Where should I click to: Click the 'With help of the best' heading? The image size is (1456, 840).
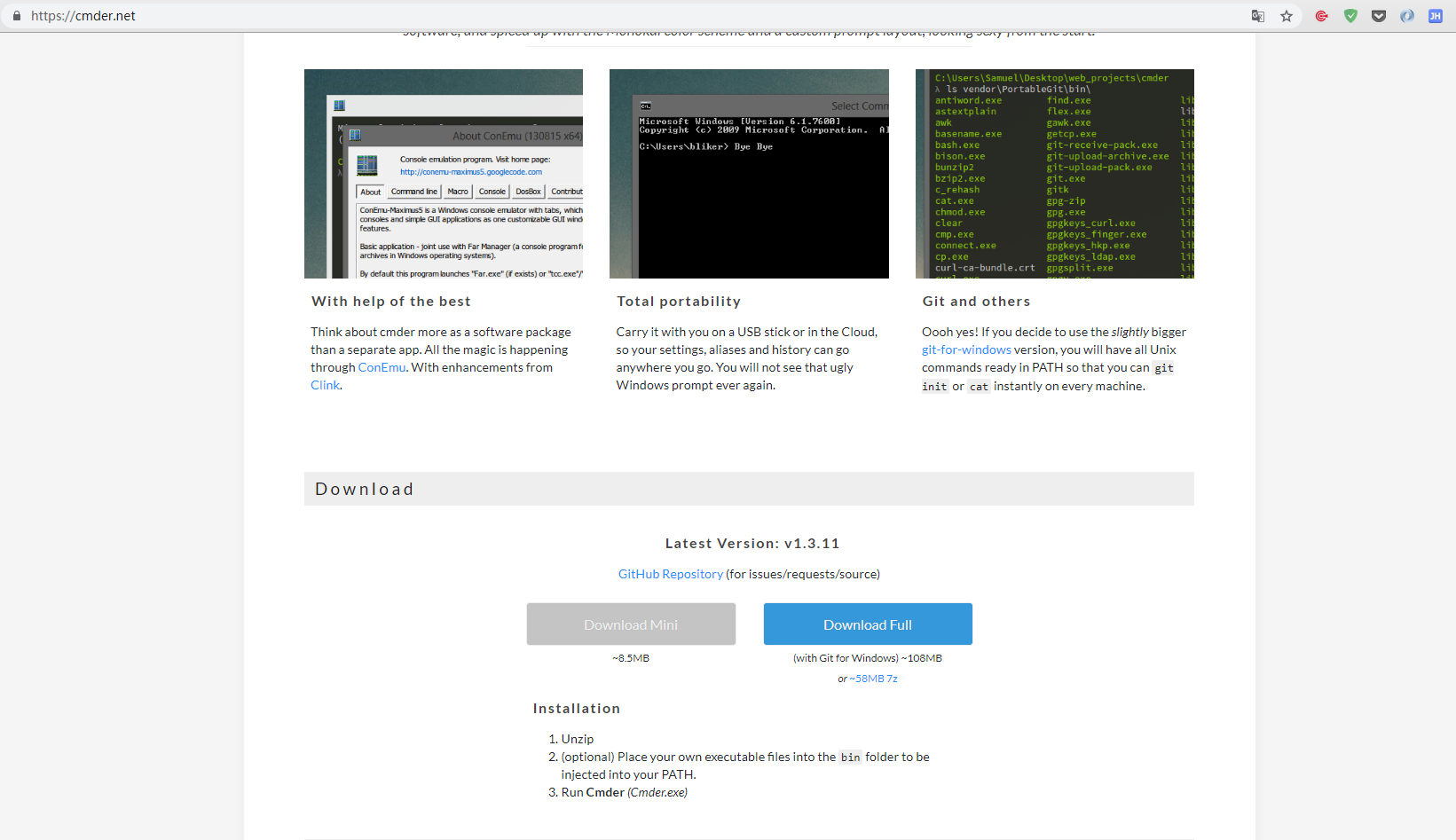(391, 302)
